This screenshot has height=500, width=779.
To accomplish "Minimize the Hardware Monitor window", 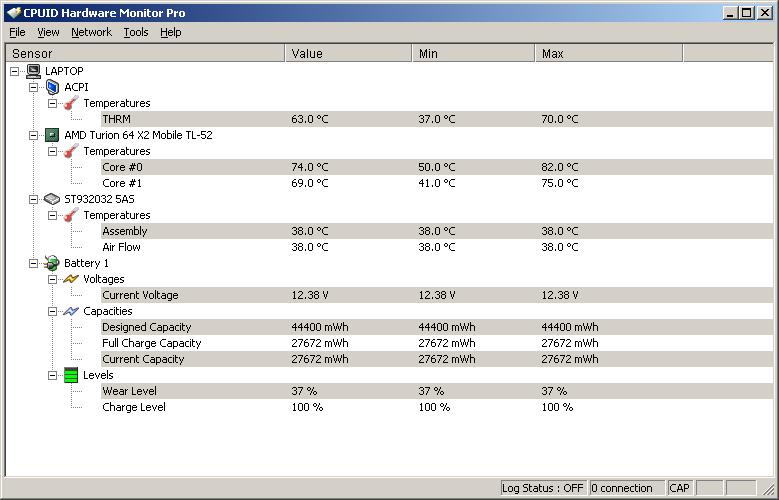I will click(x=730, y=13).
